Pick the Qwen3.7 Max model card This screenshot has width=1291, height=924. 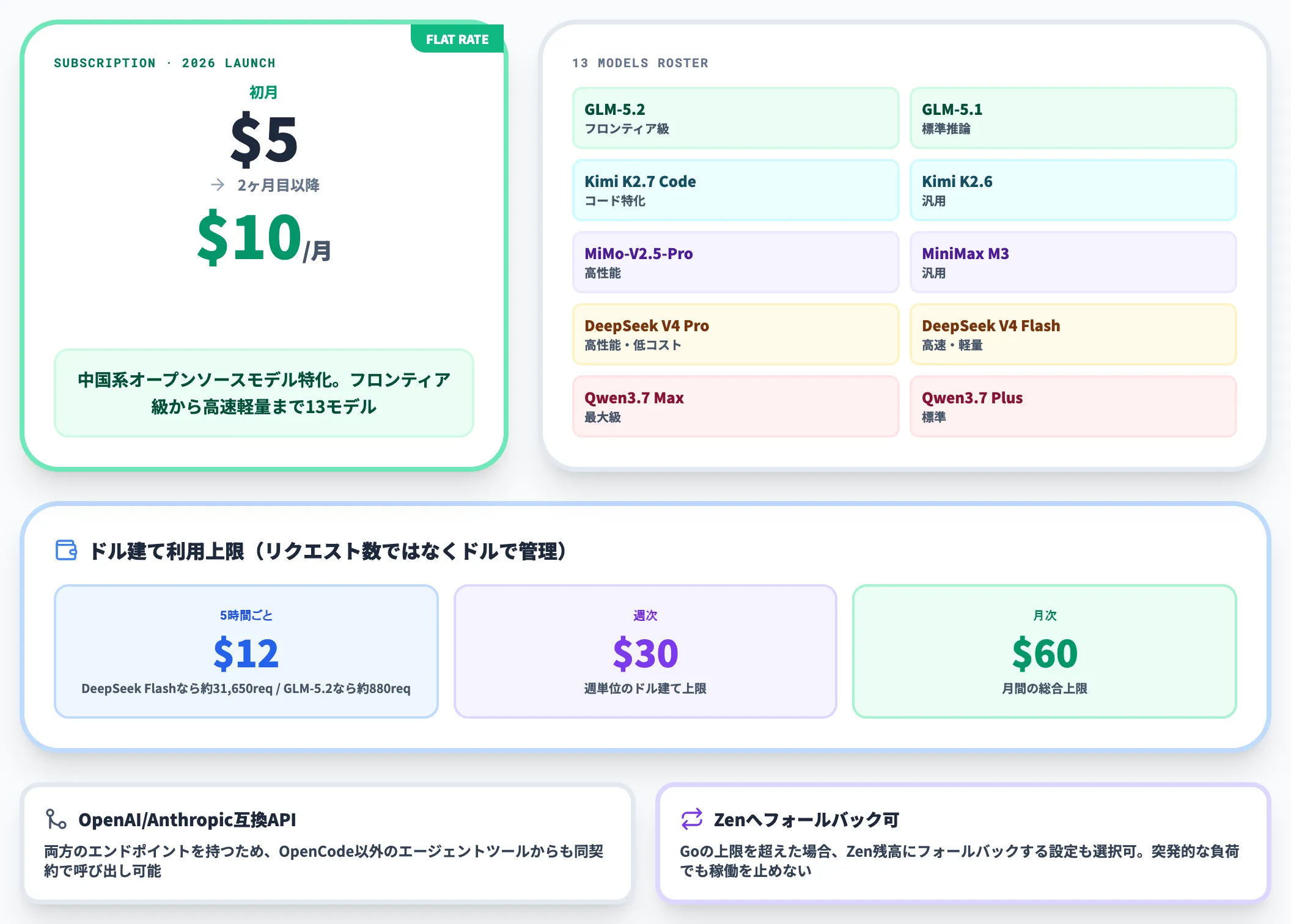tap(735, 406)
